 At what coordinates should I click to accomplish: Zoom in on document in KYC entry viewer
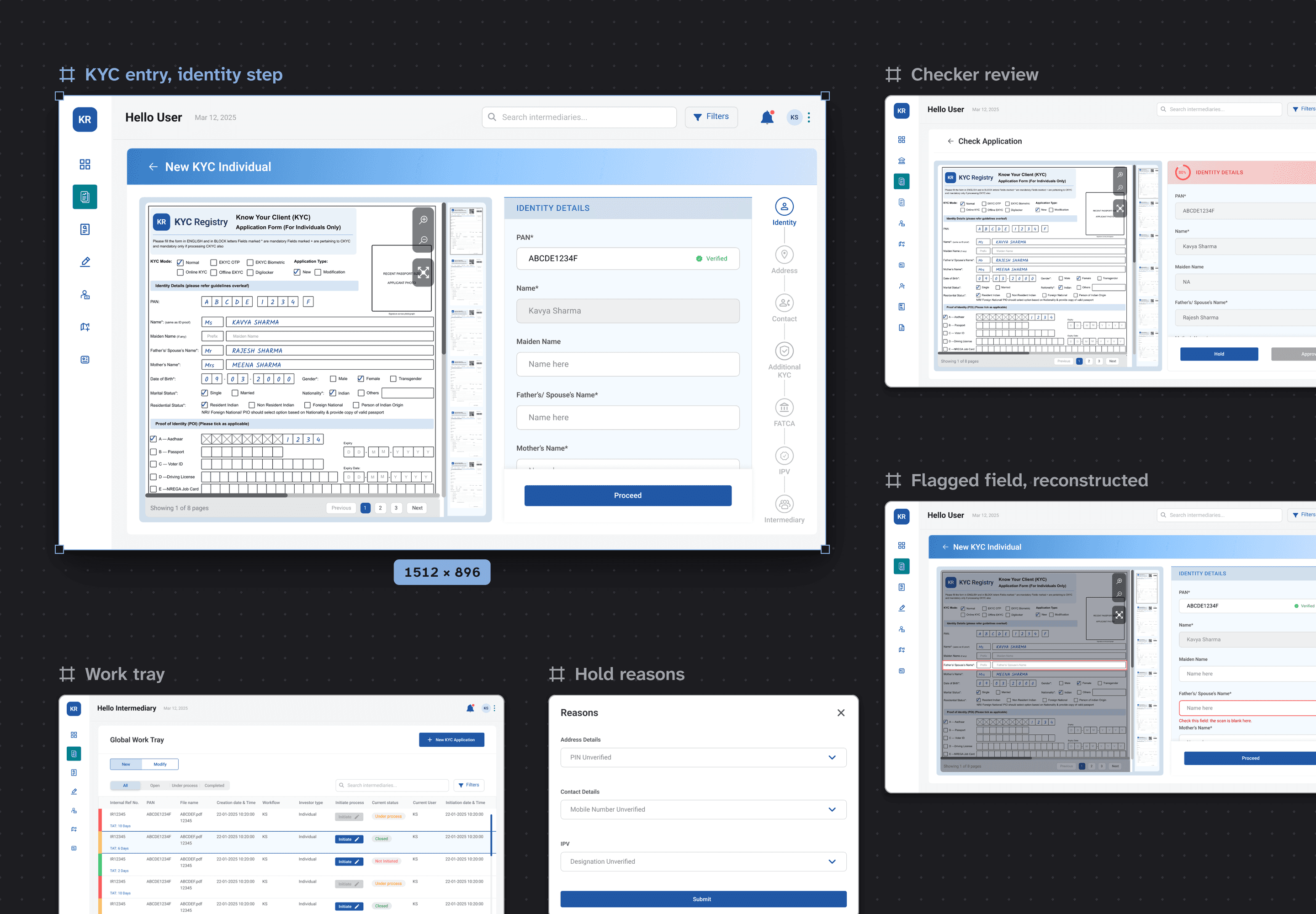coord(423,220)
